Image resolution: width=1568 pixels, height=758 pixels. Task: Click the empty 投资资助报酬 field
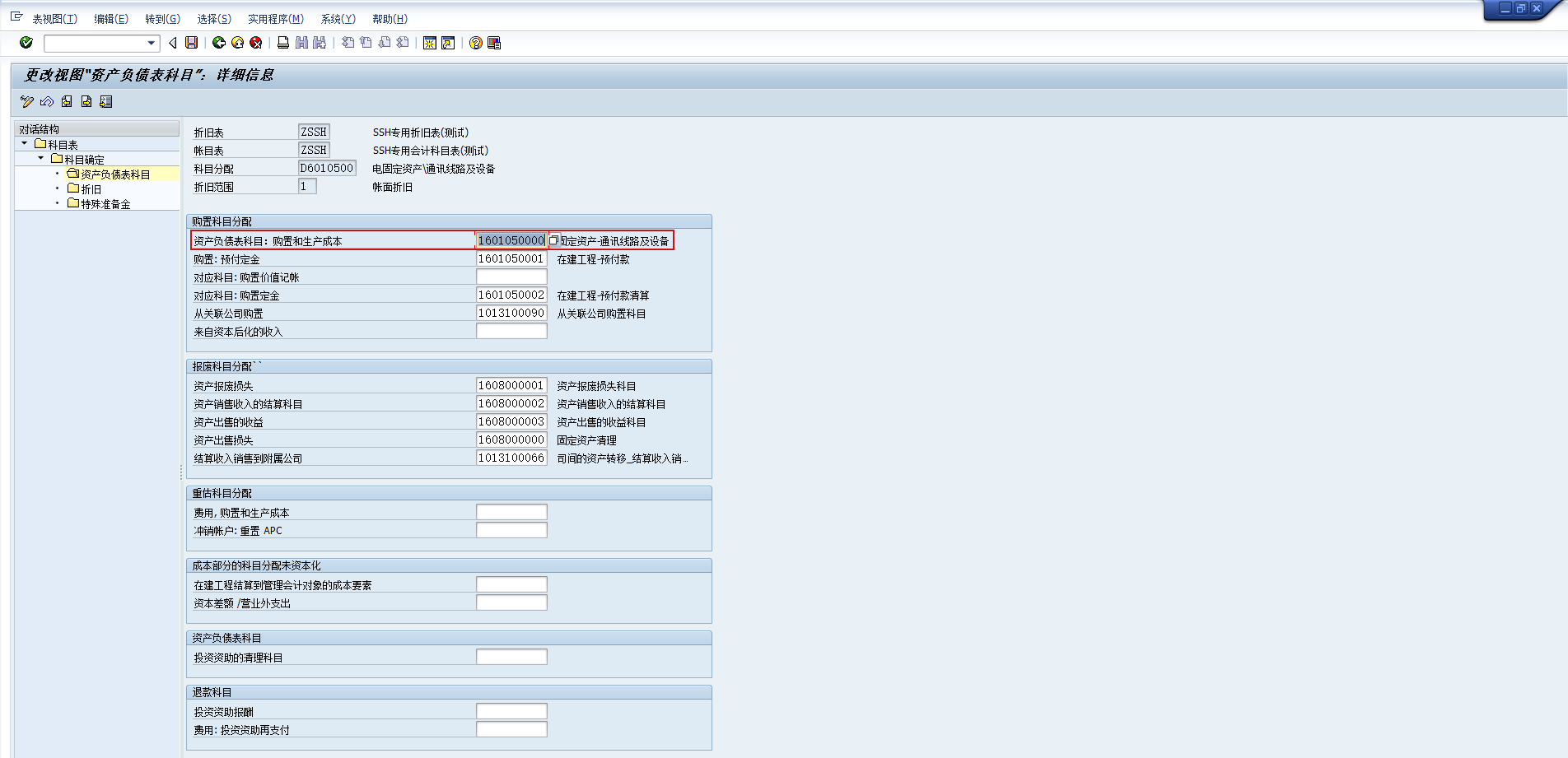[x=511, y=711]
